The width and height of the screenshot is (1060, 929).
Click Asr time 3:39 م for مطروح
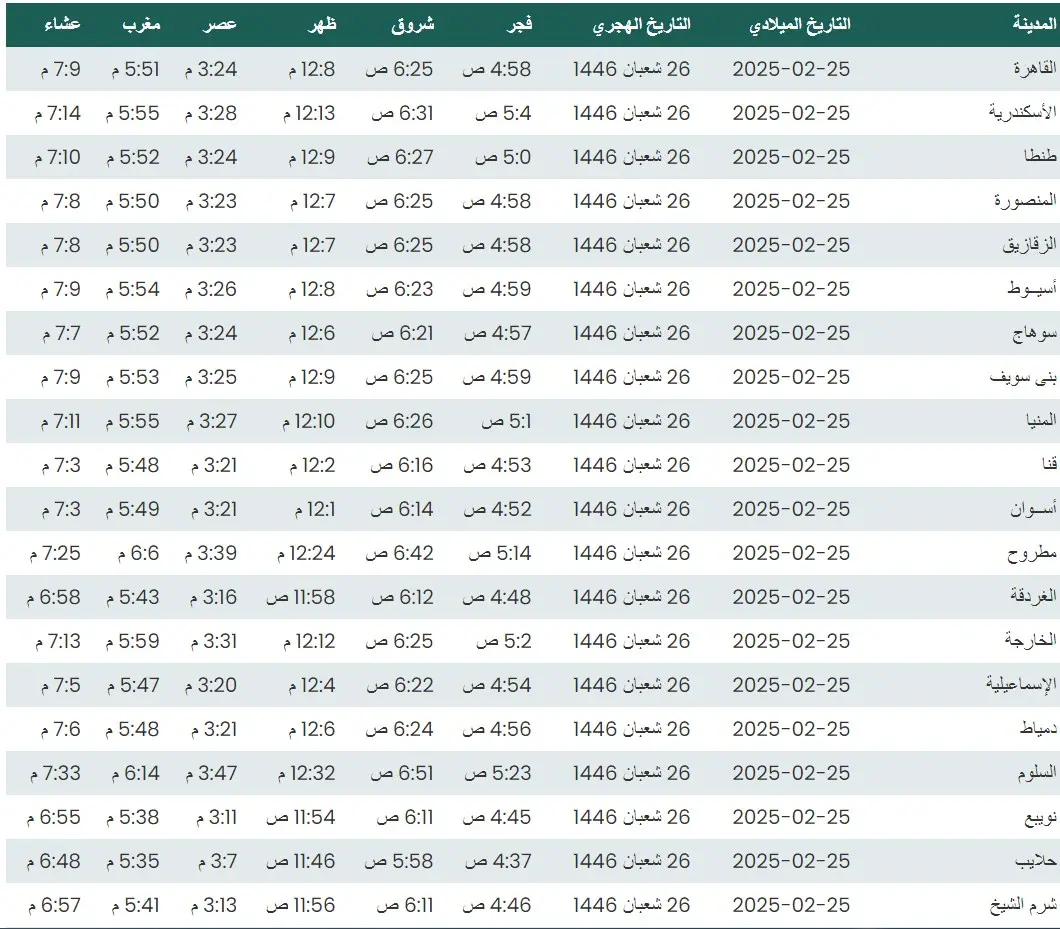(211, 553)
